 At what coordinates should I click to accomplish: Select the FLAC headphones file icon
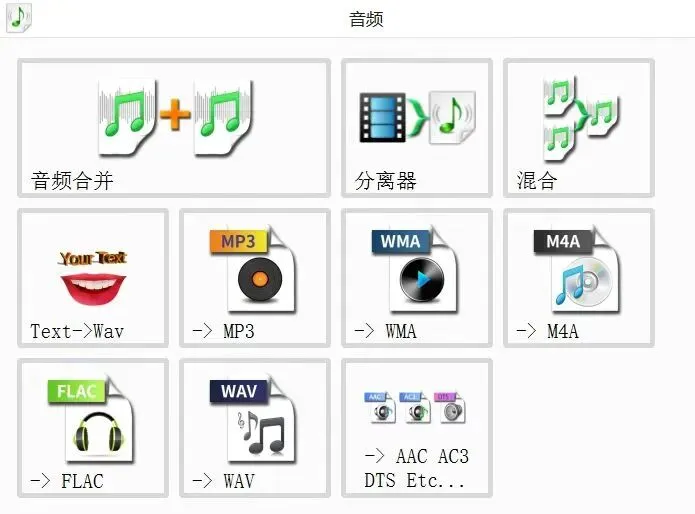(91, 419)
